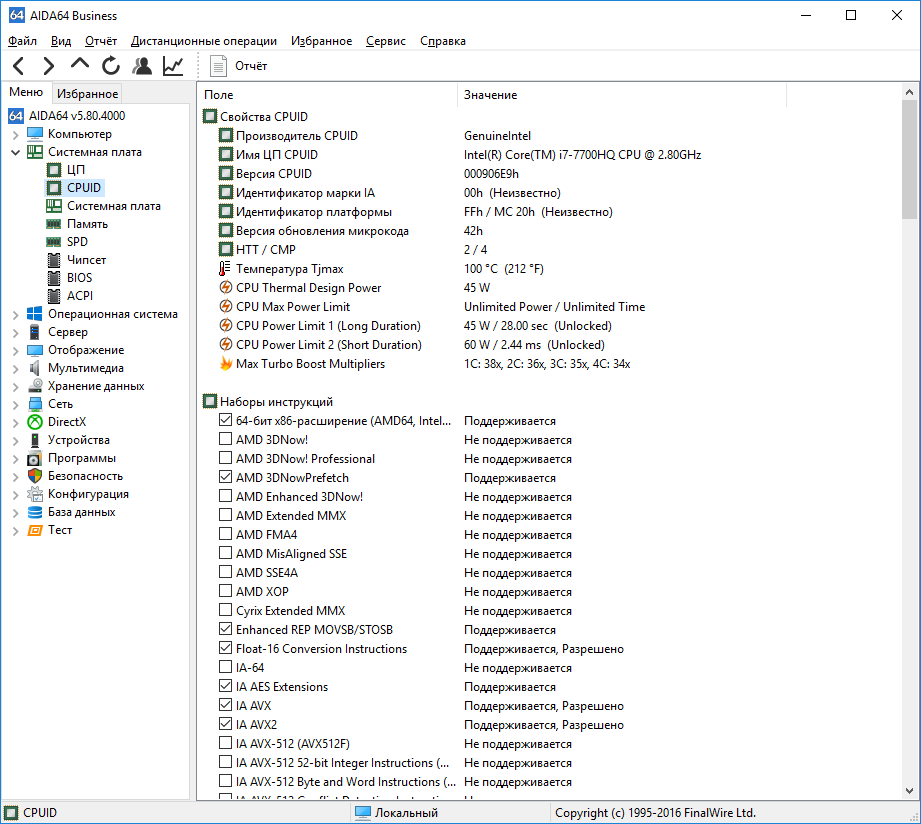Refresh the page with the circular arrow icon
Screen dimensions: 921x824
coord(110,66)
